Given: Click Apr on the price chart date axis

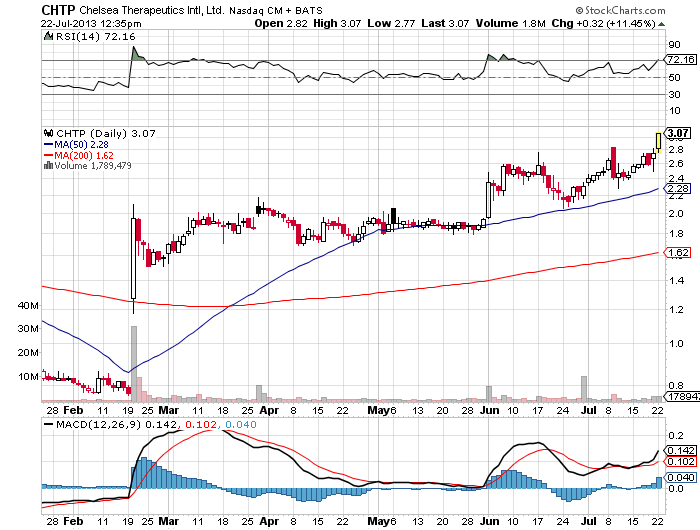Looking at the screenshot, I should (x=269, y=410).
